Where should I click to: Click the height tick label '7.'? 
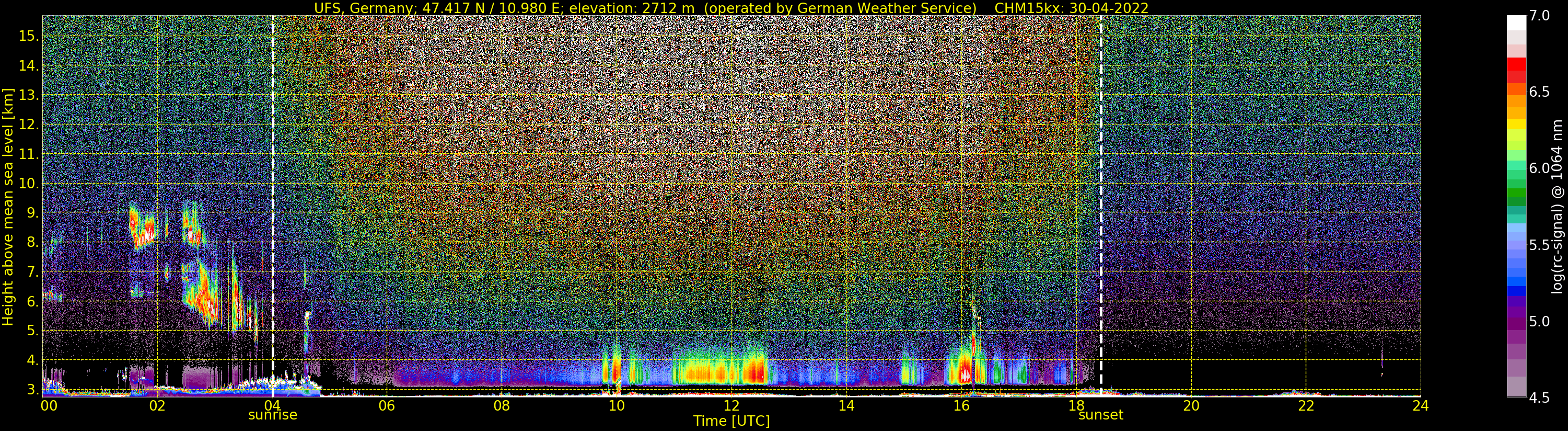[x=32, y=272]
